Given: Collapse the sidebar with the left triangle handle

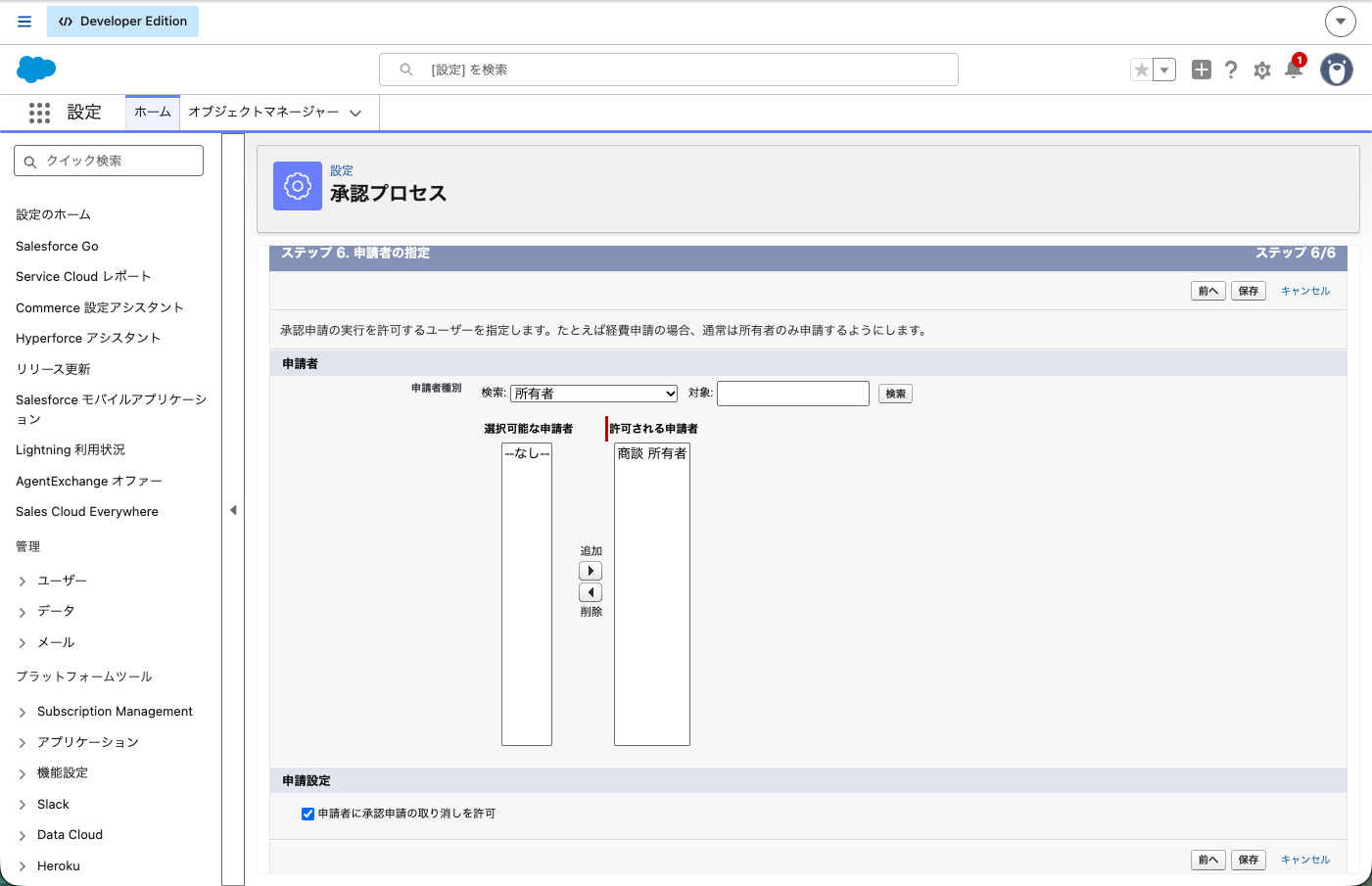Looking at the screenshot, I should pos(233,510).
